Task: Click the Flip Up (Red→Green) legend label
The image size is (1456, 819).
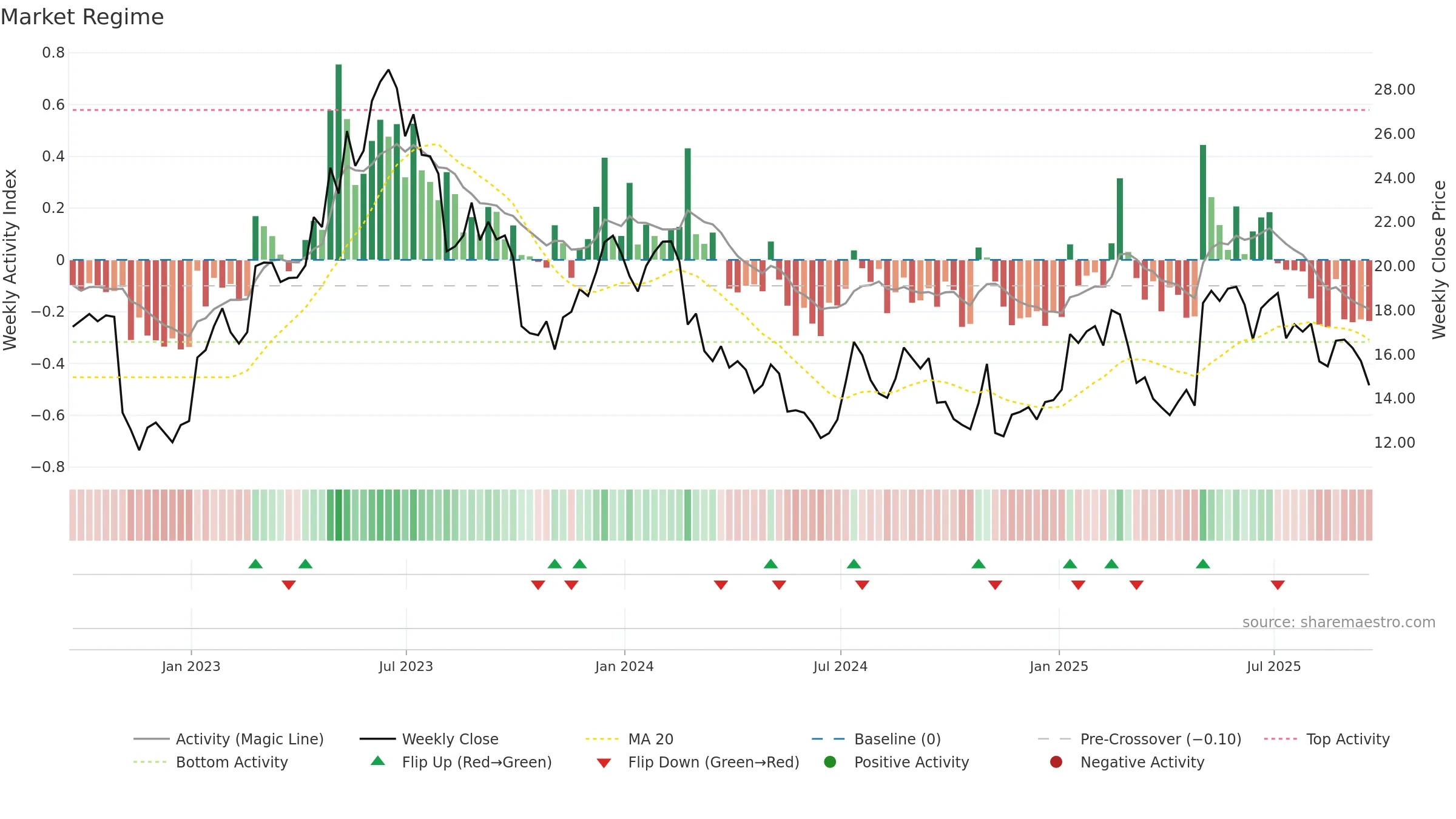Action: point(477,762)
